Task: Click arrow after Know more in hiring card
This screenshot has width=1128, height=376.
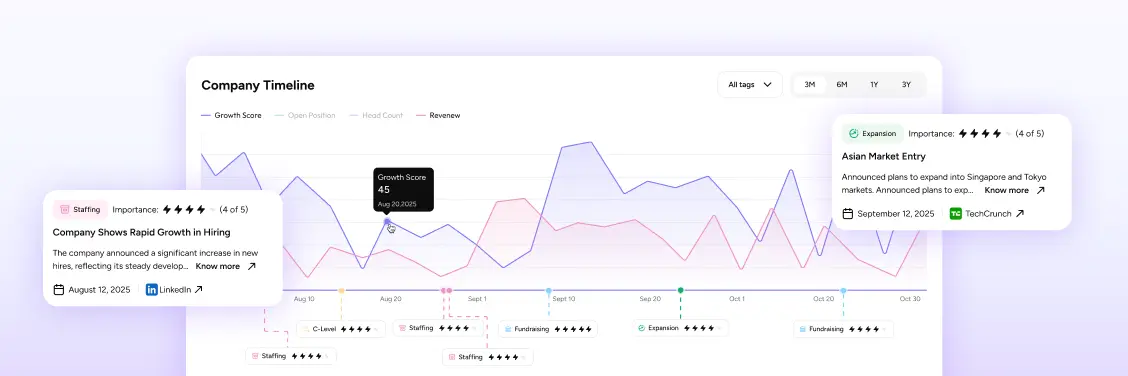Action: click(x=251, y=267)
